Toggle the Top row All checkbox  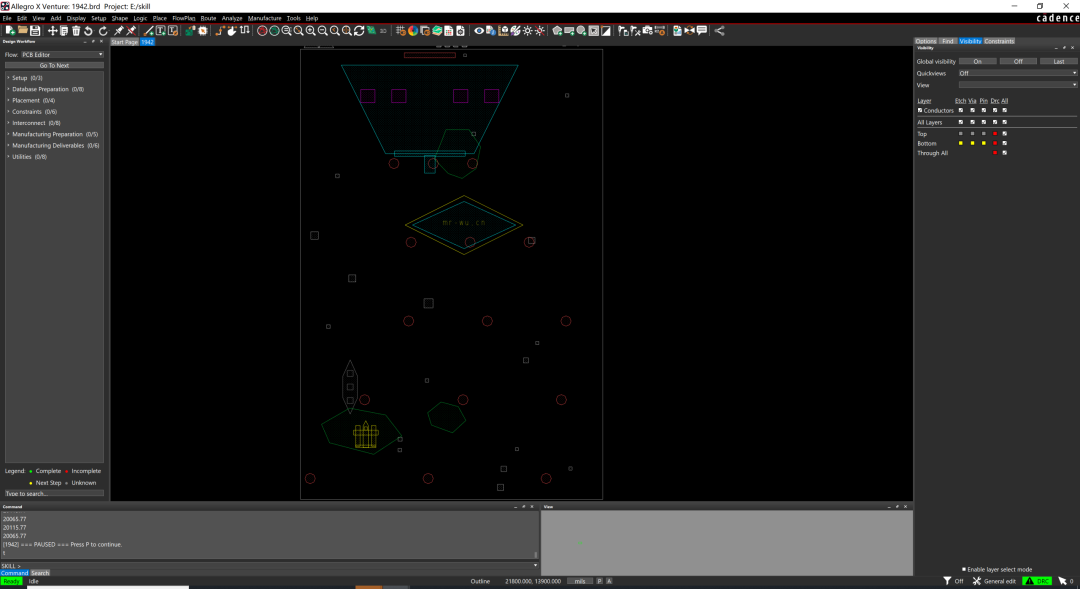click(x=1004, y=134)
